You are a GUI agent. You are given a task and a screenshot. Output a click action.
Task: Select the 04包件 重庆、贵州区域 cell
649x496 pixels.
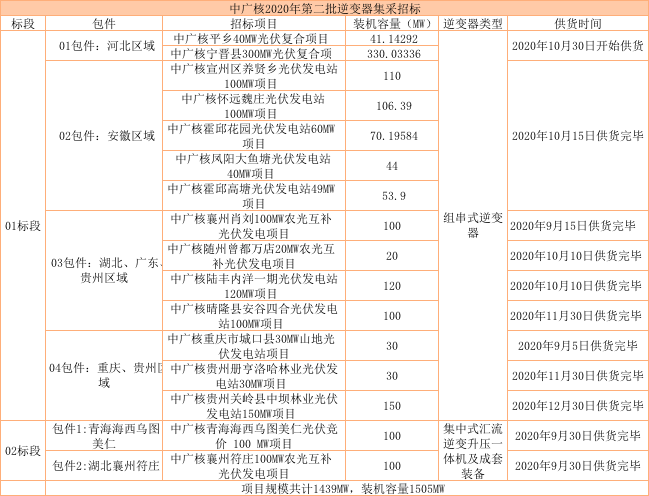(104, 376)
